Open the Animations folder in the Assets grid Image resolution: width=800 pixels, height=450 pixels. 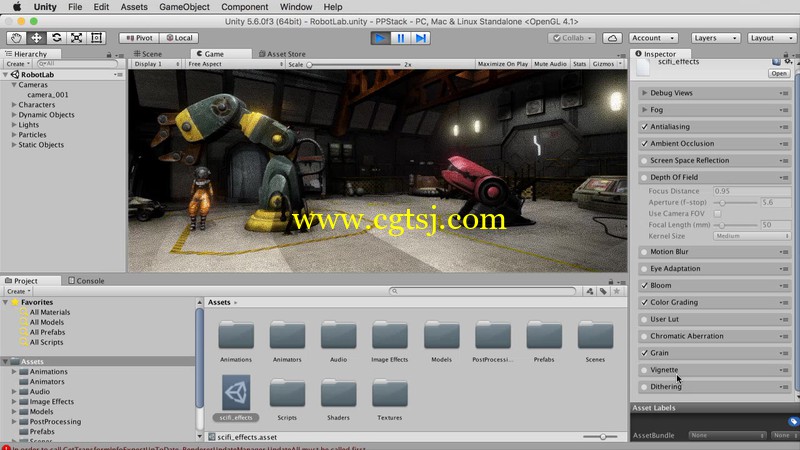pos(236,336)
